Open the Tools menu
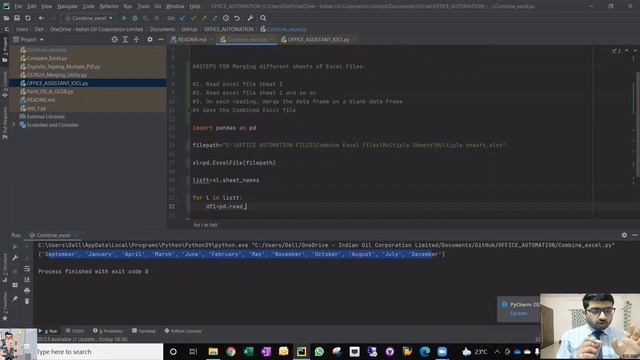The image size is (640, 360). point(143,6)
